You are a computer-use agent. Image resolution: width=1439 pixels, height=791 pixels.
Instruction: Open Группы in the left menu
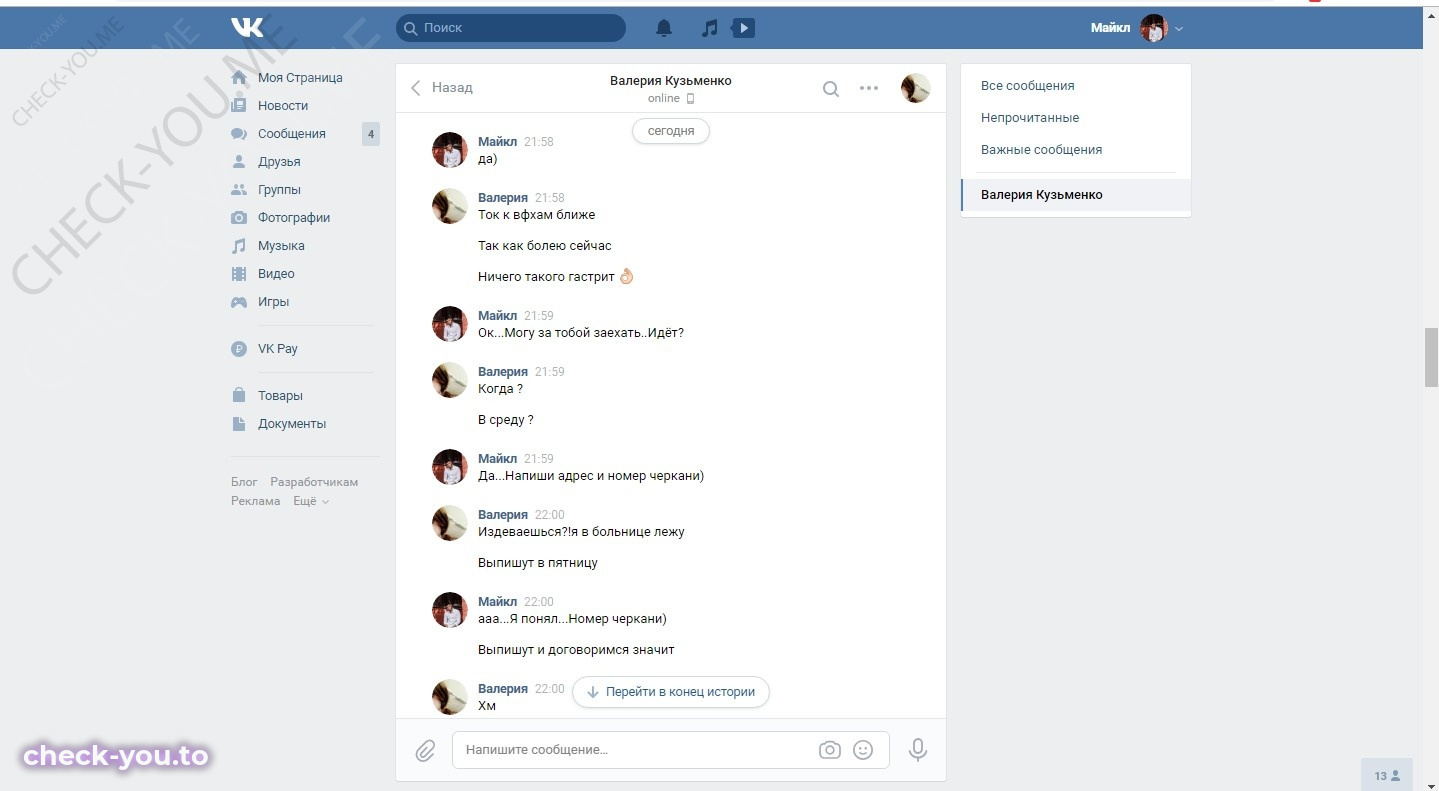point(279,190)
